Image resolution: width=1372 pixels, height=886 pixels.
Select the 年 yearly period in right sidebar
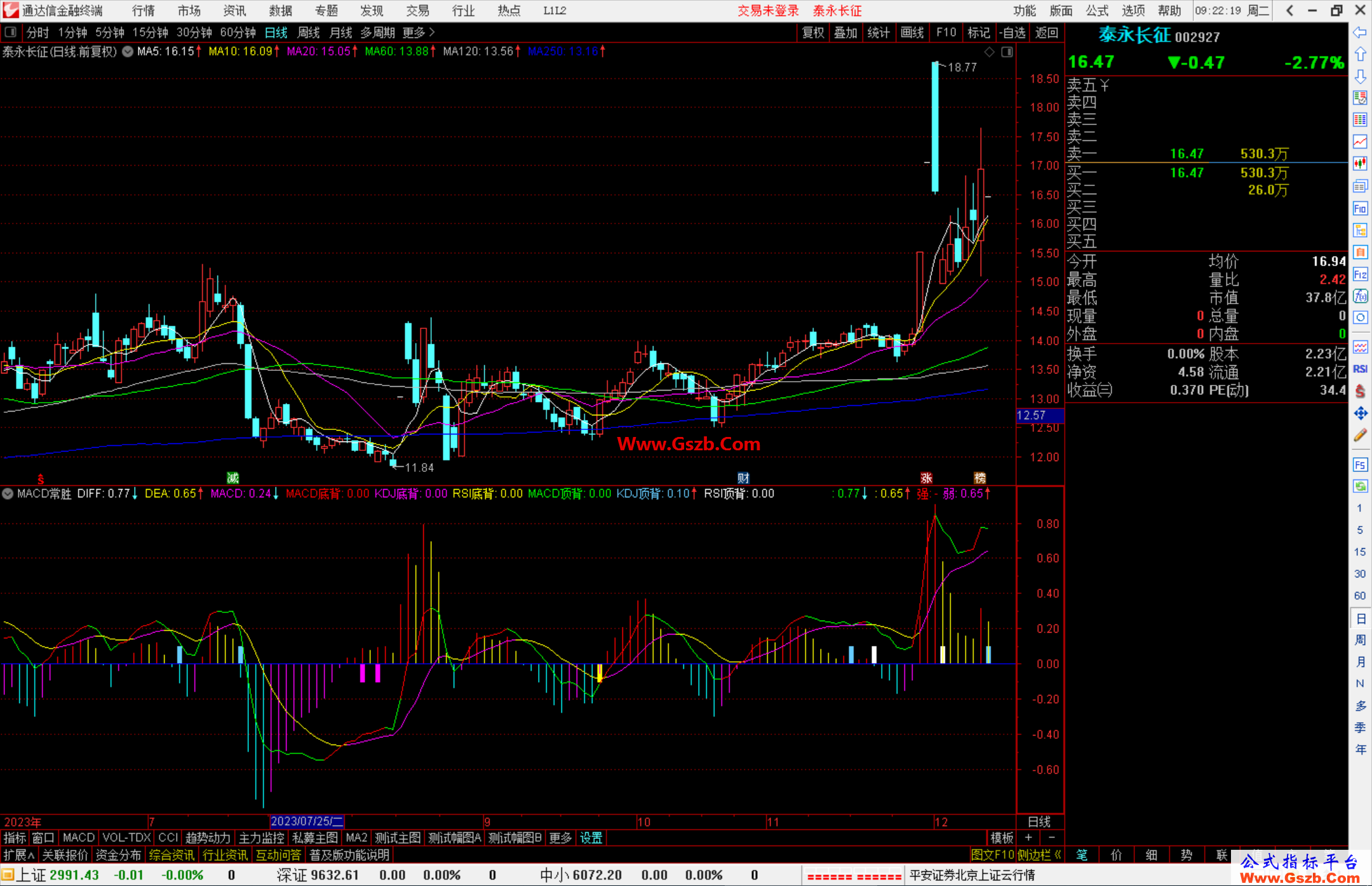(x=1360, y=749)
